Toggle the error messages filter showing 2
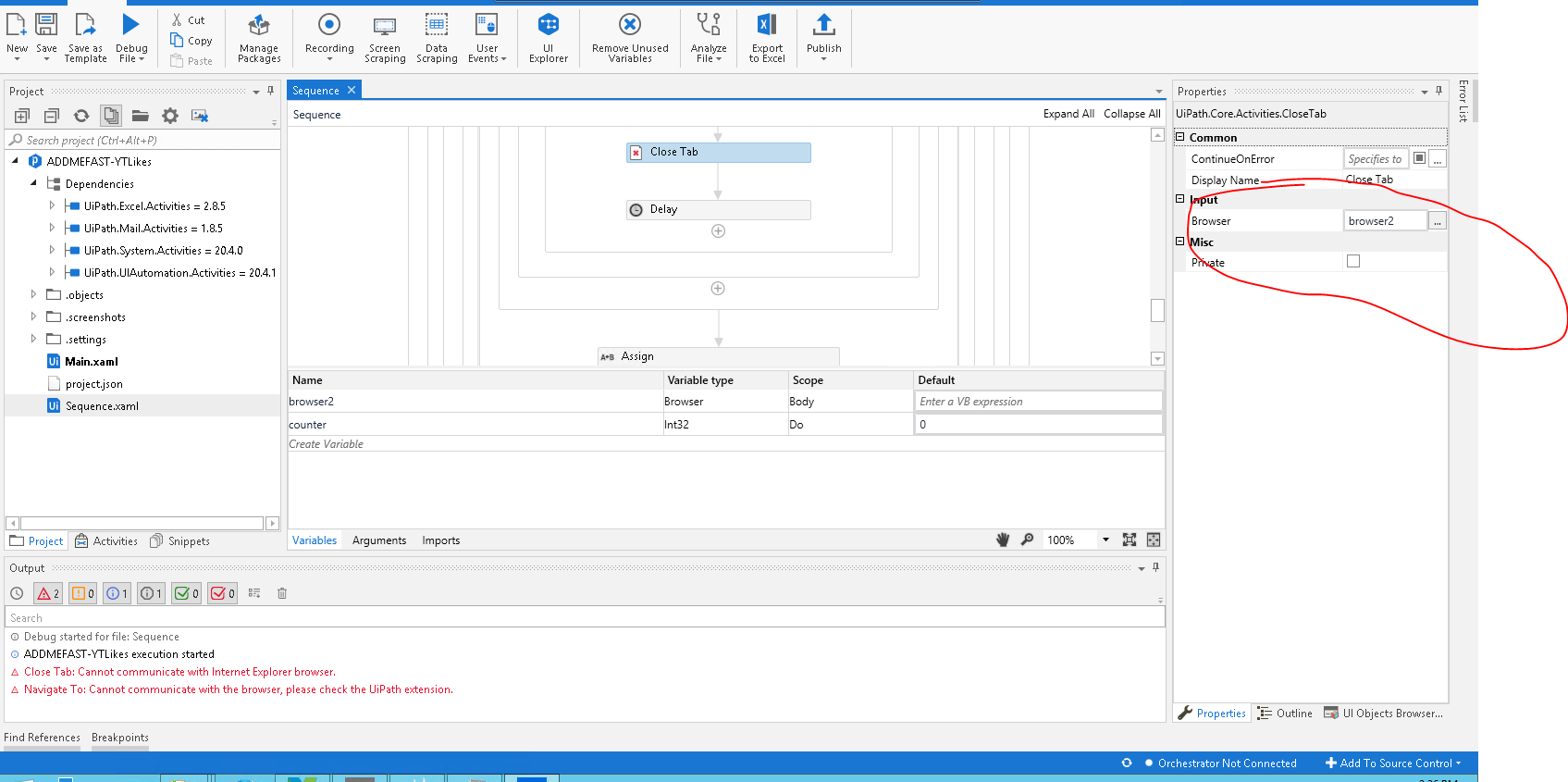Image resolution: width=1568 pixels, height=782 pixels. [x=48, y=593]
